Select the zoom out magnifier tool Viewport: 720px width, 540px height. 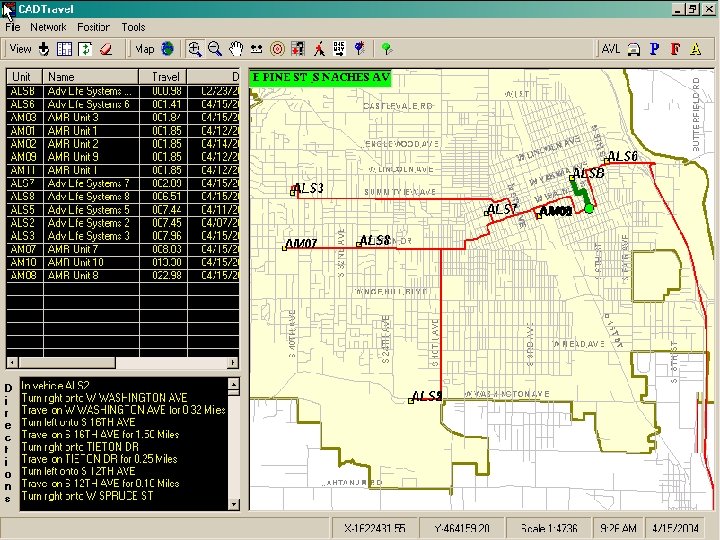click(x=215, y=49)
